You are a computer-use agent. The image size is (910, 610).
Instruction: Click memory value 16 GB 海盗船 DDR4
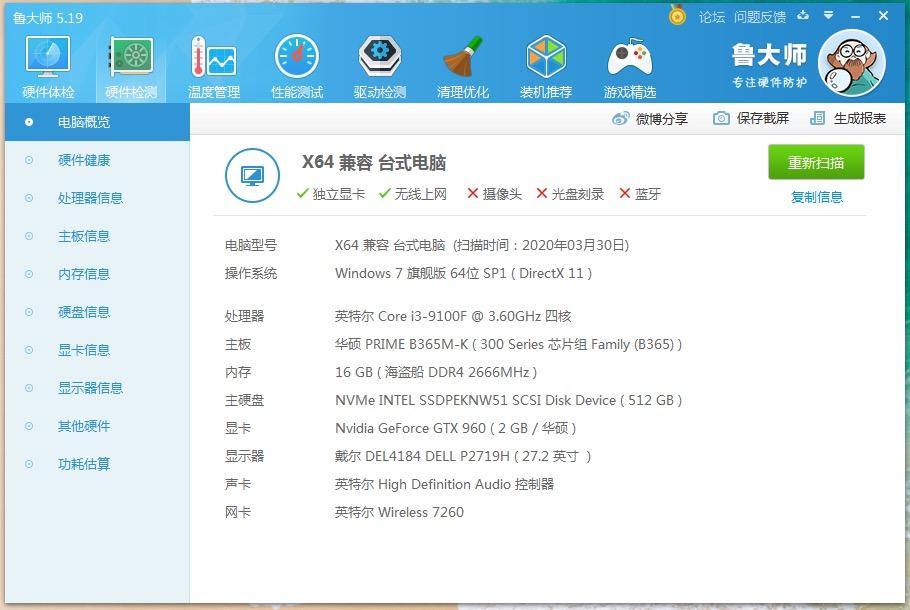click(436, 372)
